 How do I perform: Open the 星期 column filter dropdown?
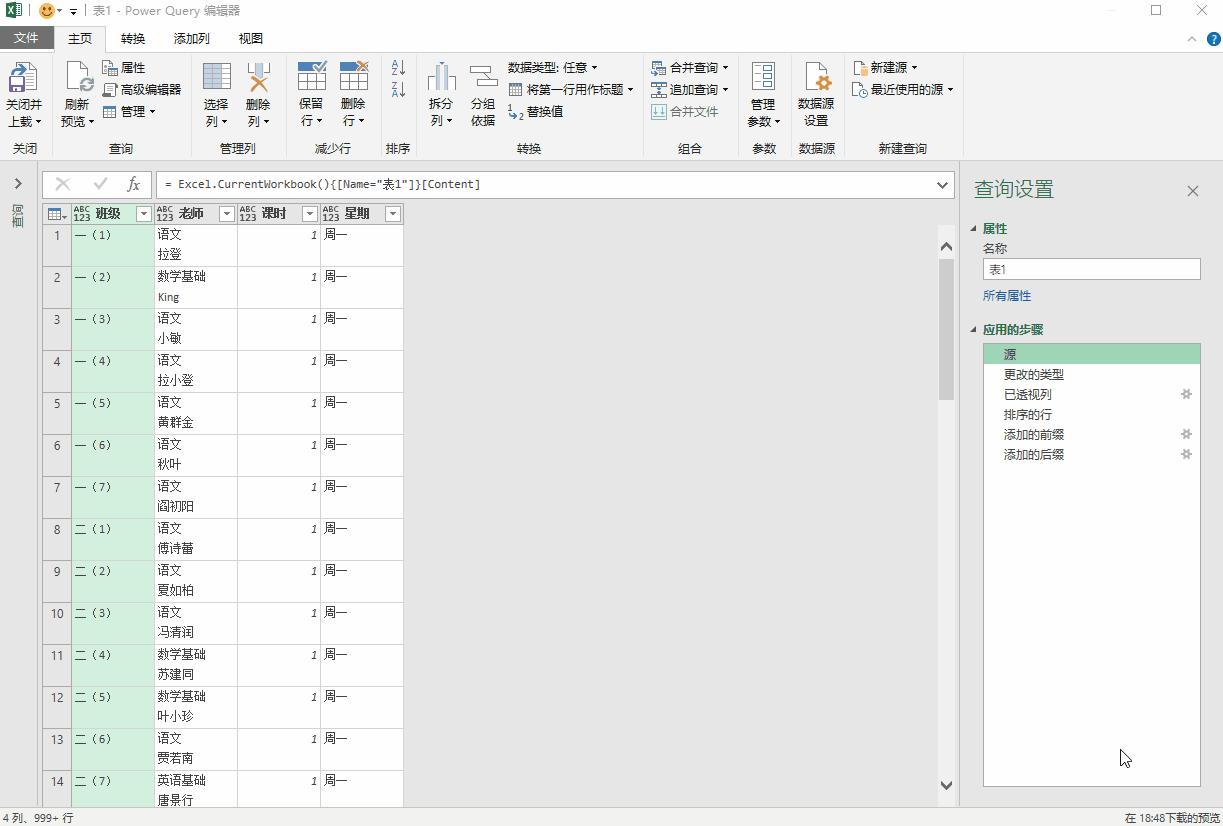click(392, 214)
